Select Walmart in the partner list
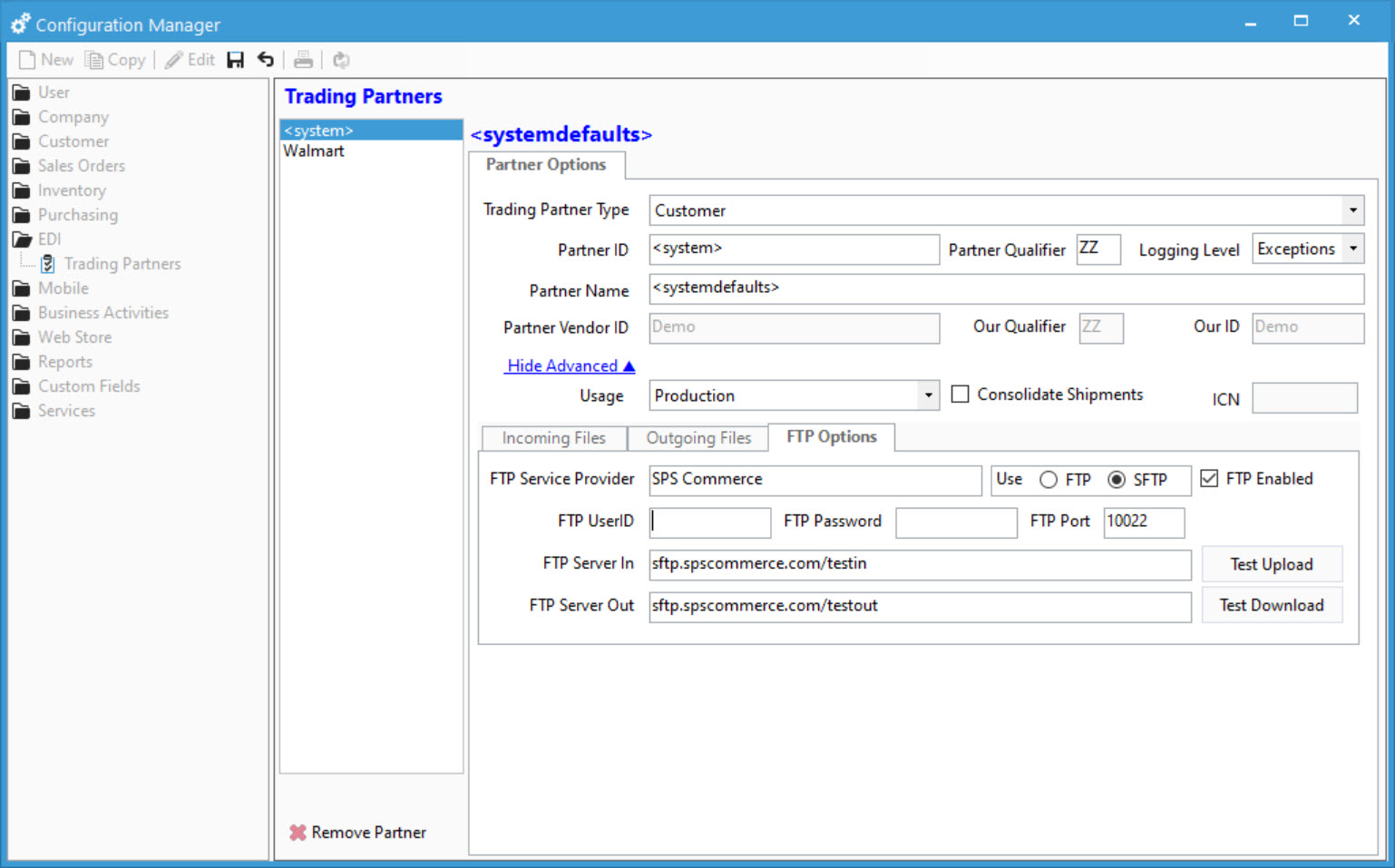 (x=314, y=151)
